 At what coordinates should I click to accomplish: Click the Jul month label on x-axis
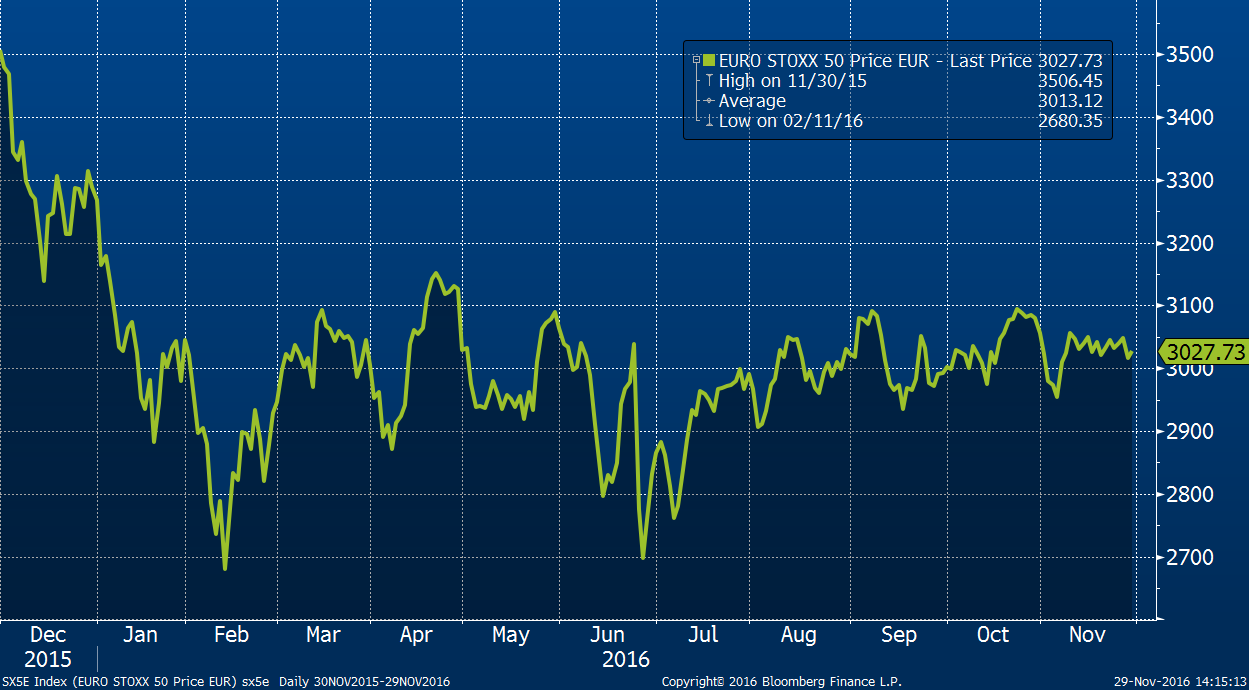coord(703,635)
